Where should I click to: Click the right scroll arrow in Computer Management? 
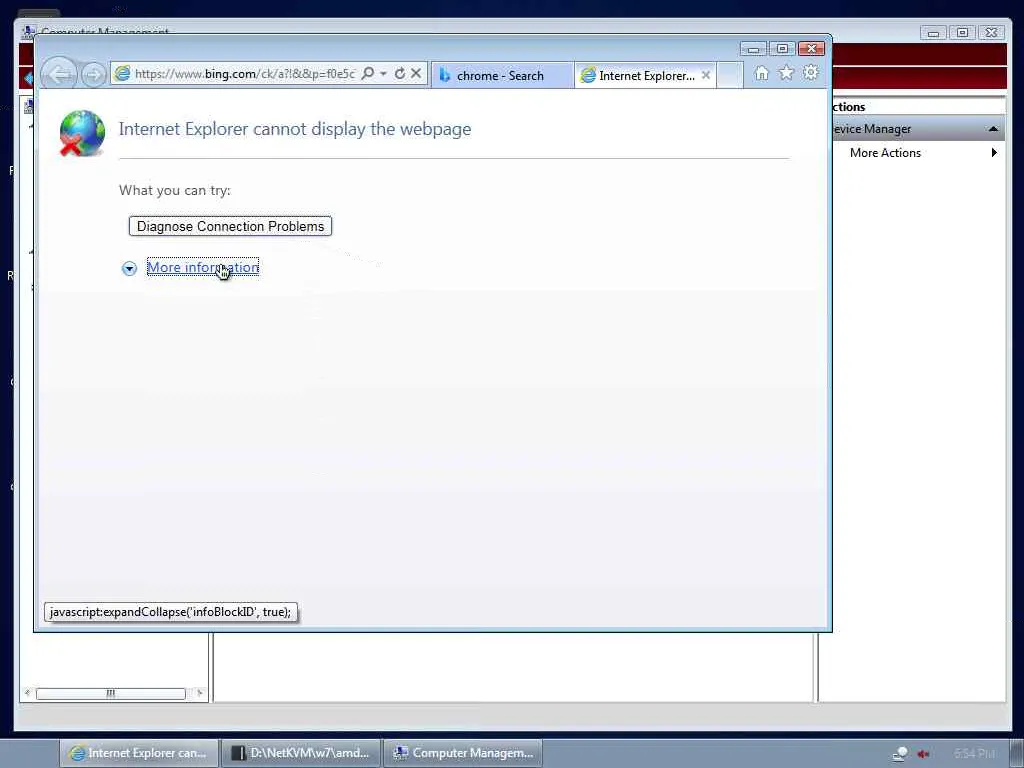click(199, 693)
